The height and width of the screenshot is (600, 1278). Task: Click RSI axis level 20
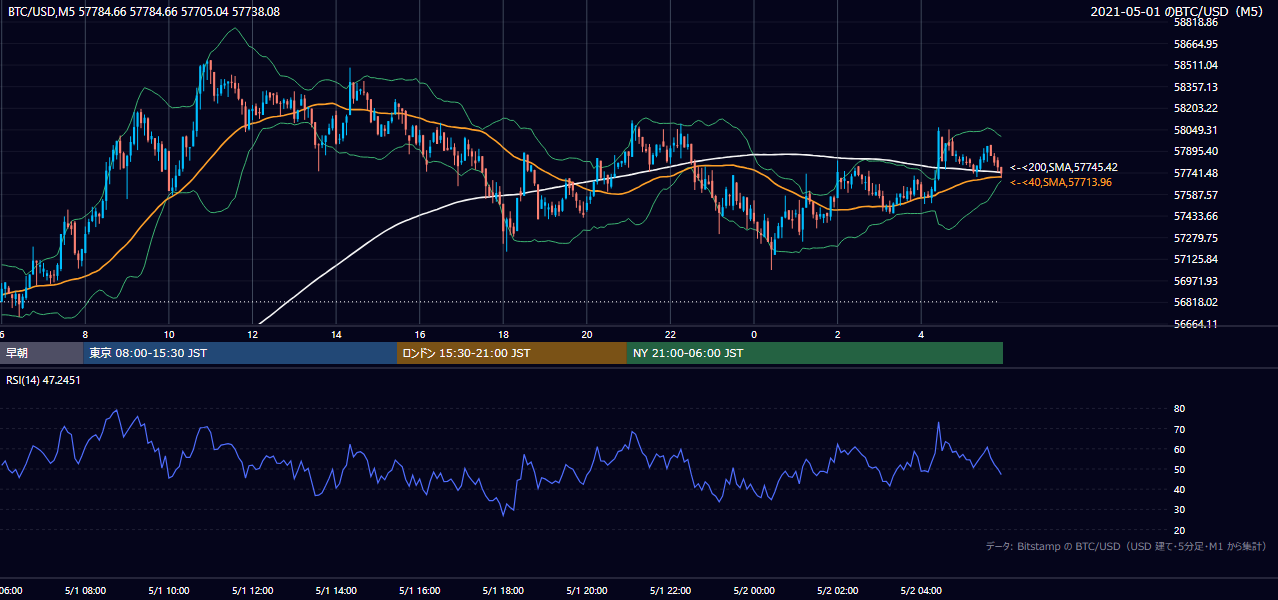[x=1179, y=530]
